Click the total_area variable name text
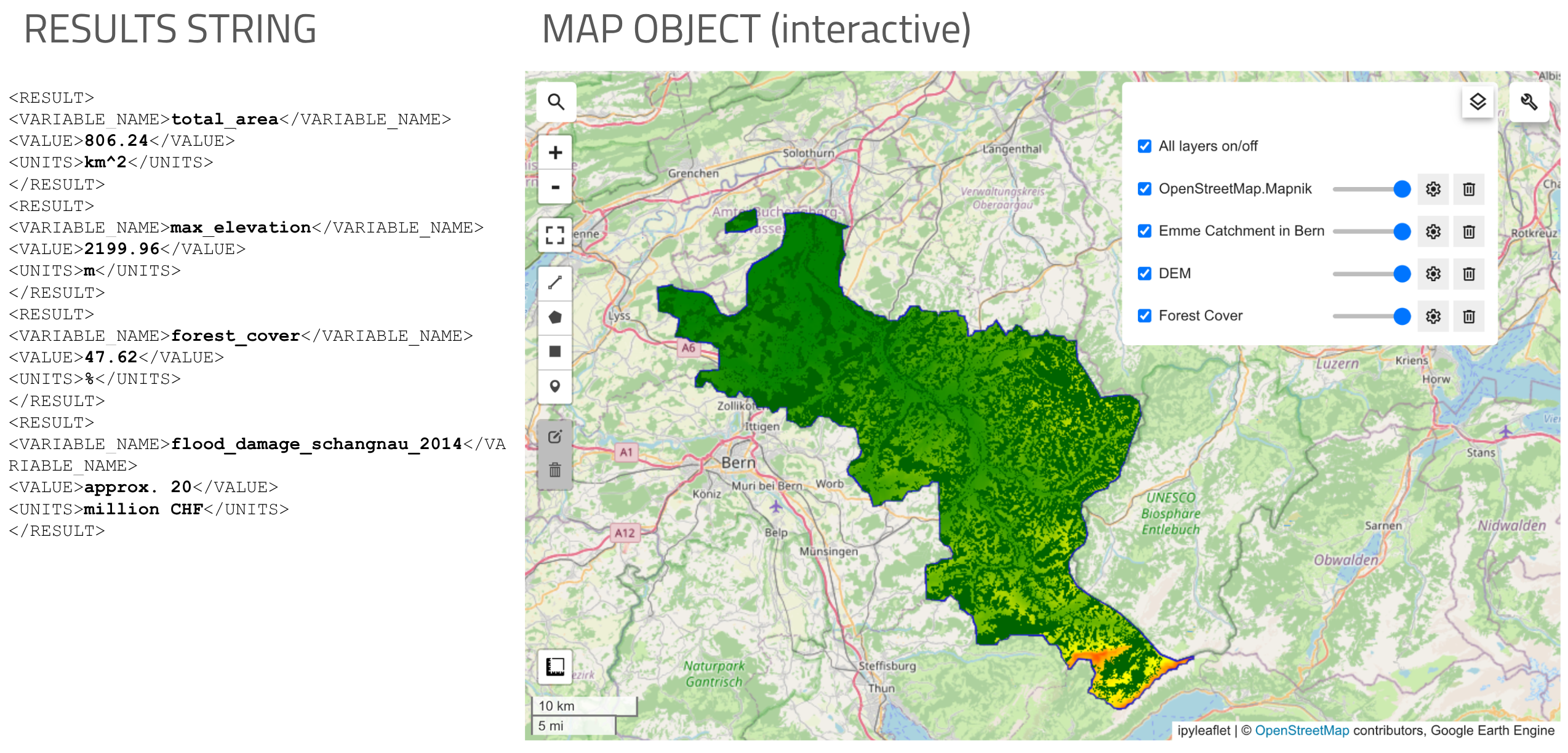1568x753 pixels. (225, 119)
